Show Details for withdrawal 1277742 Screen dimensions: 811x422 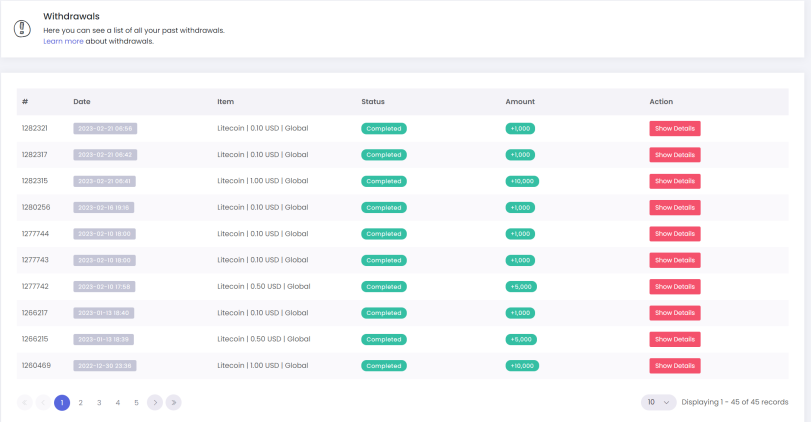coord(675,287)
